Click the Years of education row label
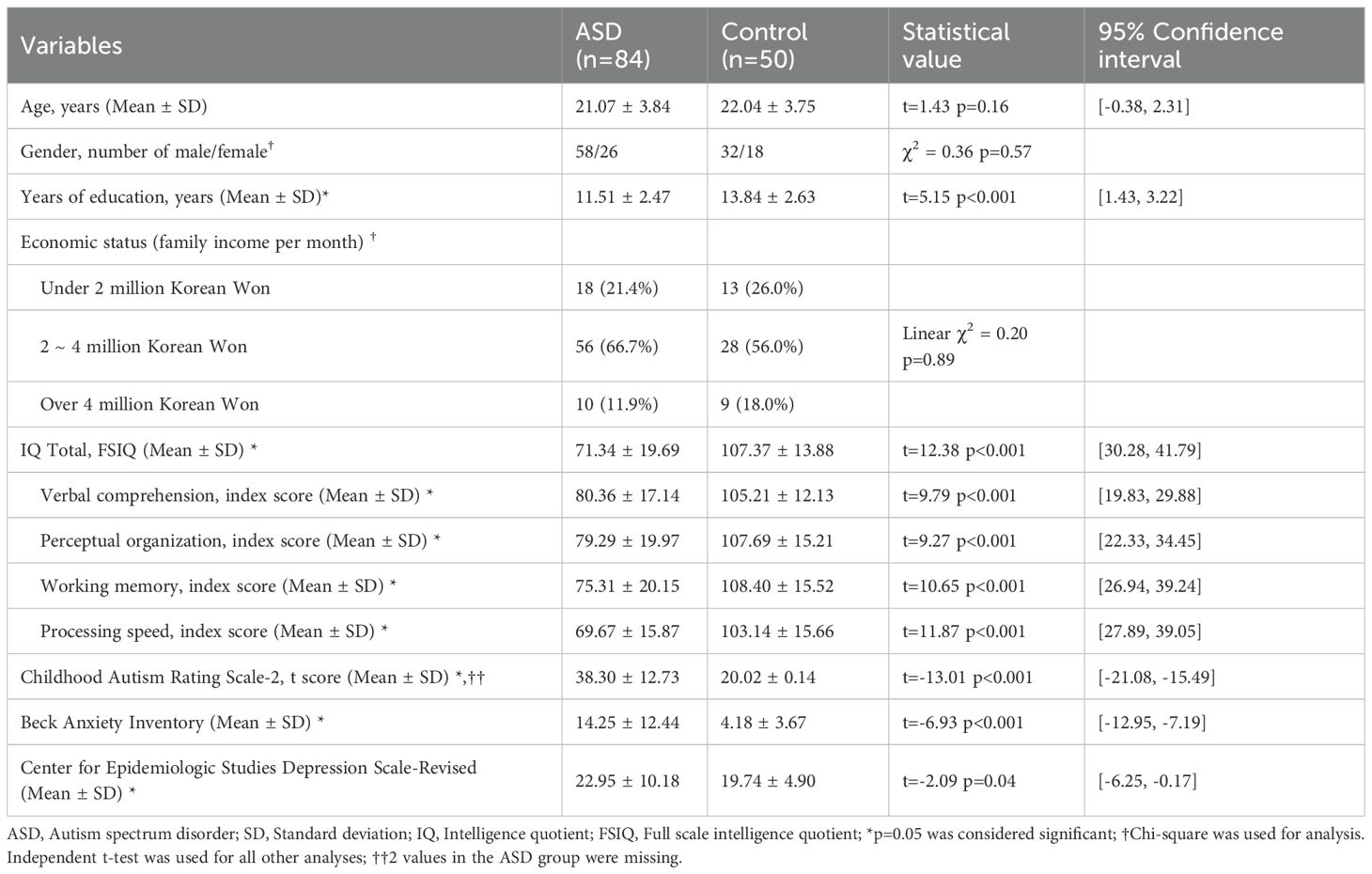The width and height of the screenshot is (1372, 874). (x=174, y=196)
